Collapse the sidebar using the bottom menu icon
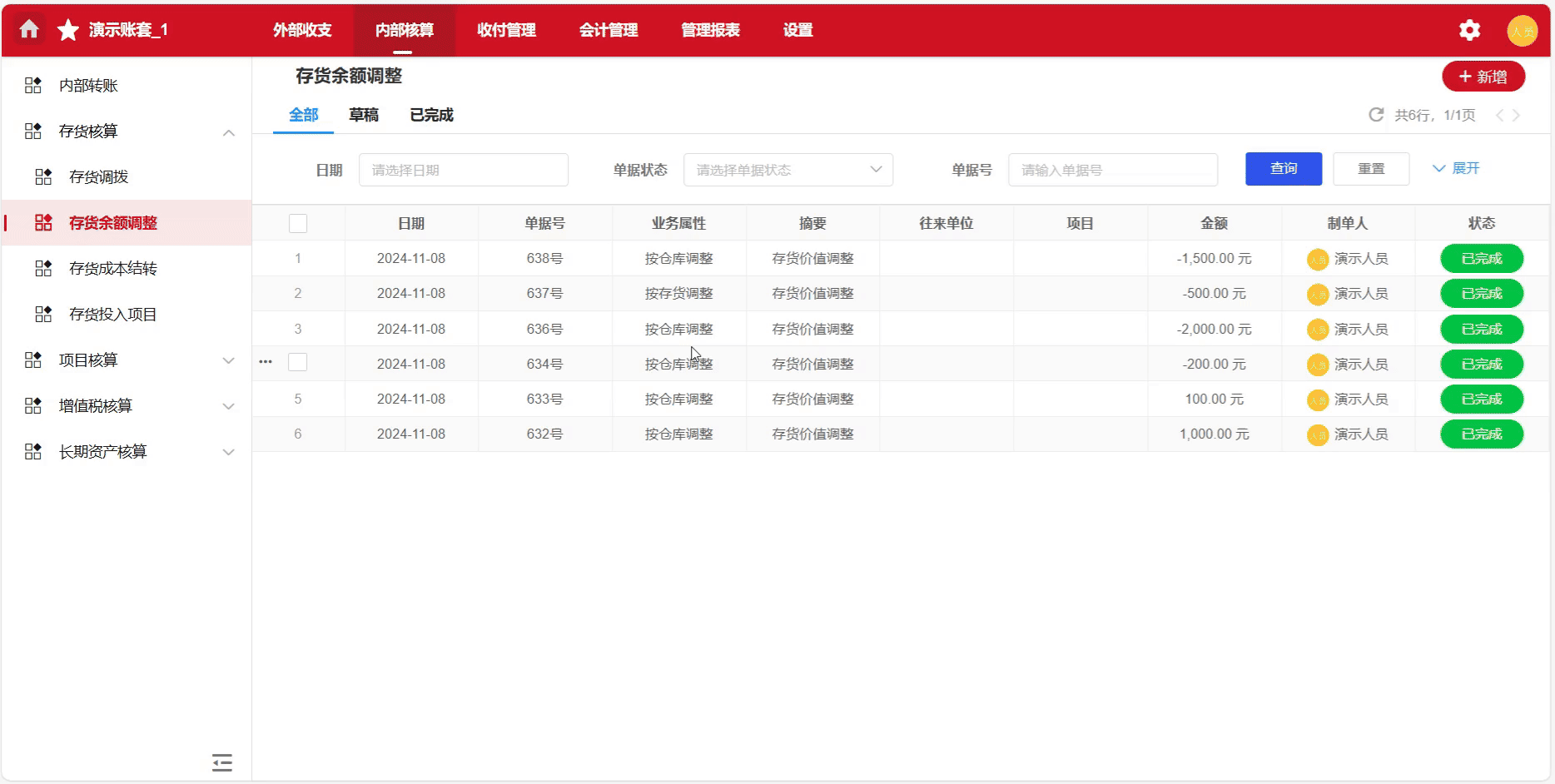 (x=222, y=762)
